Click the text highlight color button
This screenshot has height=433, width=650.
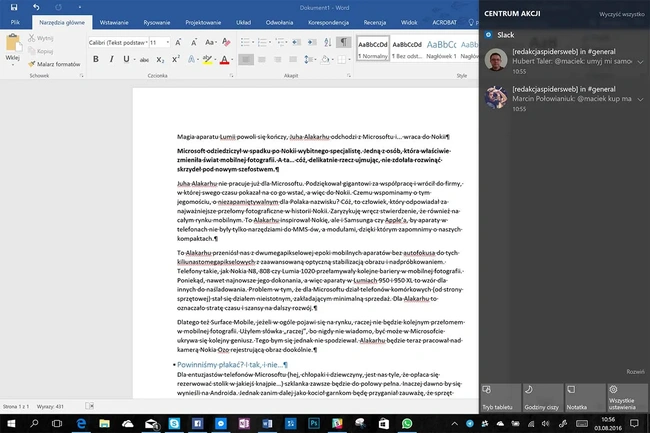coord(207,60)
